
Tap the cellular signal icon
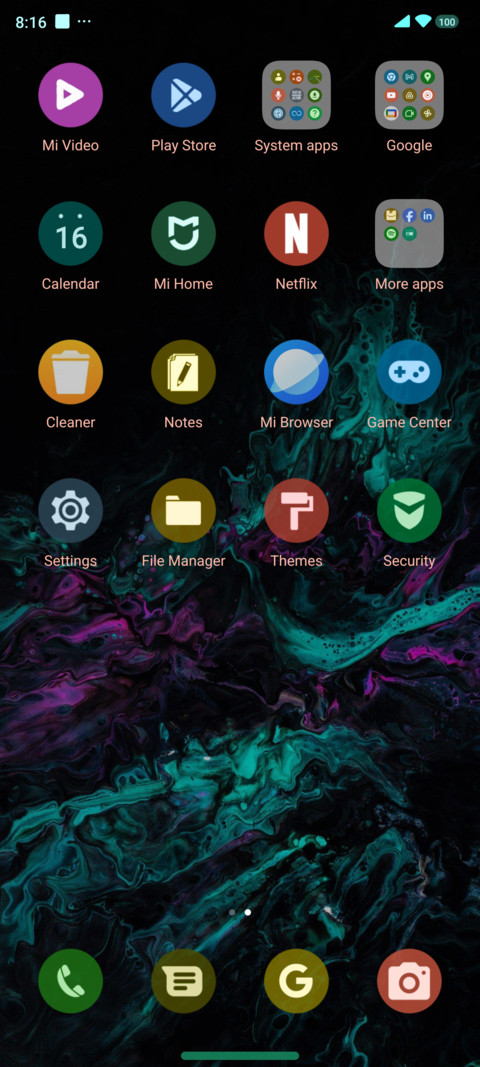pos(402,22)
